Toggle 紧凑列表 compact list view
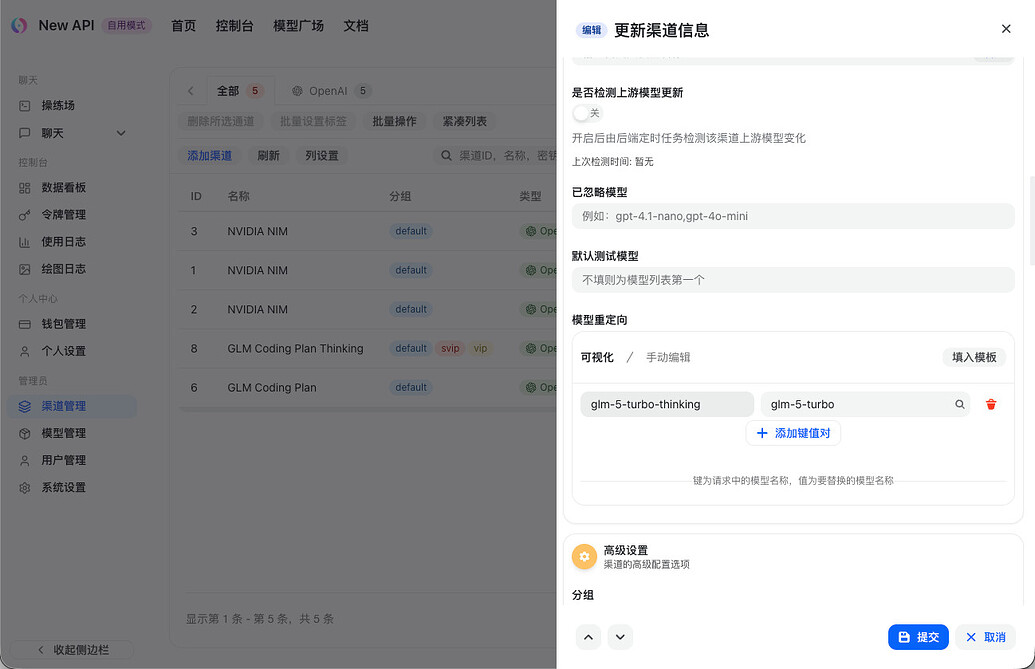This screenshot has width=1035, height=669. coord(465,121)
